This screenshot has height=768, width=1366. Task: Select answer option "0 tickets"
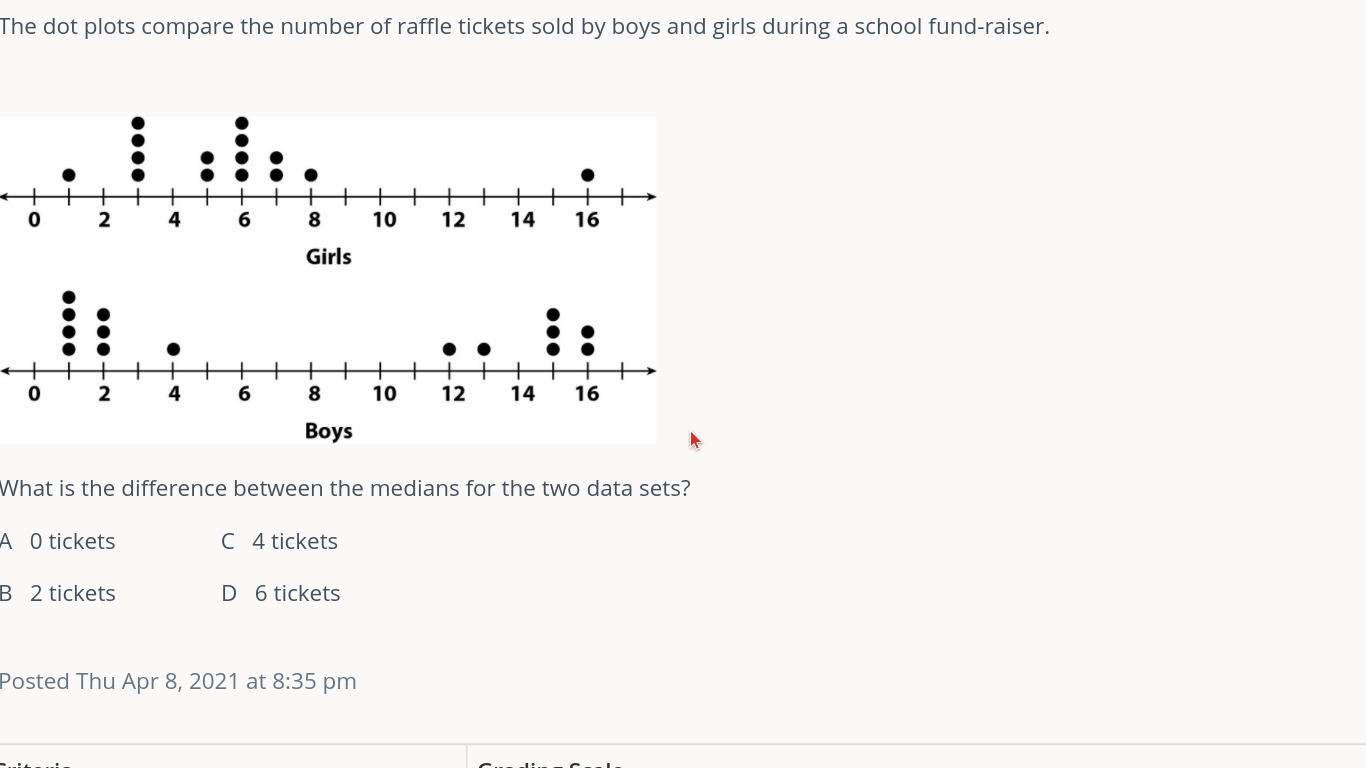pyautogui.click(x=72, y=541)
